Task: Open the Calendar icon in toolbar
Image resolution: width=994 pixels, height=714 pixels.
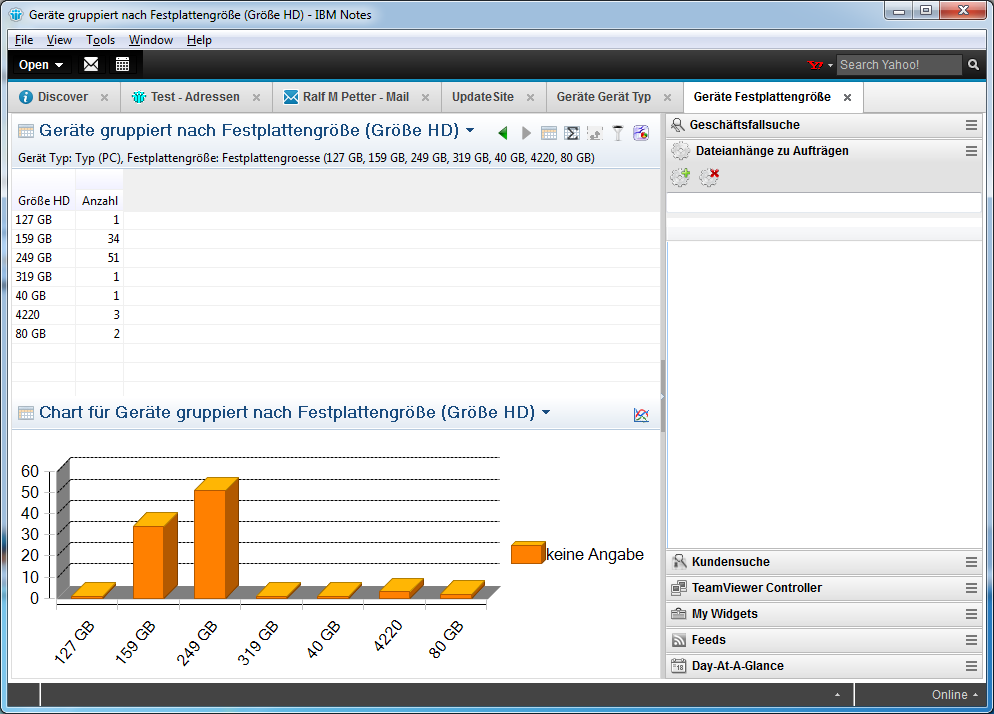Action: (122, 65)
